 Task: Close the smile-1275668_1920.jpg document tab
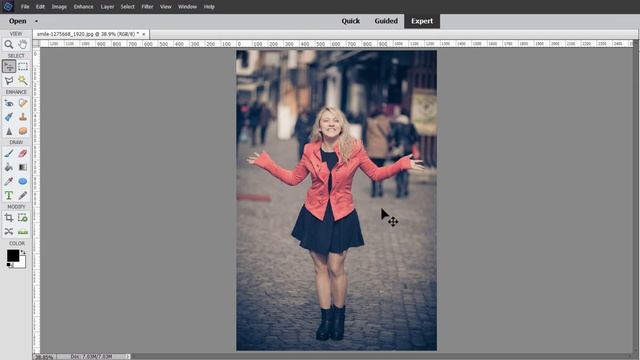144,34
